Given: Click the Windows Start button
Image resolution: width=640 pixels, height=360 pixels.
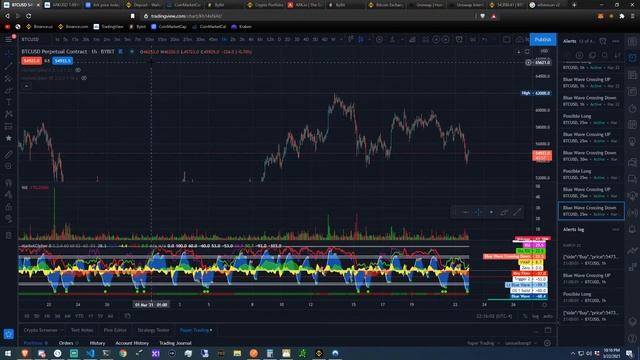Looking at the screenshot, I should pyautogui.click(x=8, y=353).
